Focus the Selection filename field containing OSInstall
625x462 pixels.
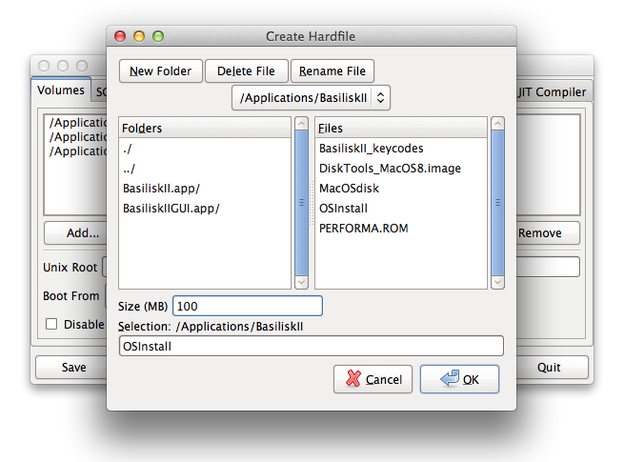coord(311,346)
